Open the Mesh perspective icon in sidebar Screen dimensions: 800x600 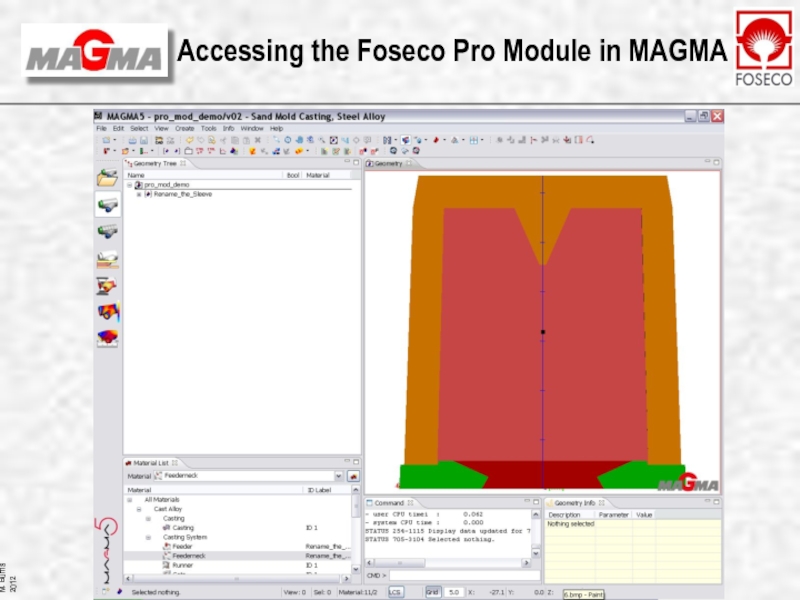click(x=108, y=231)
